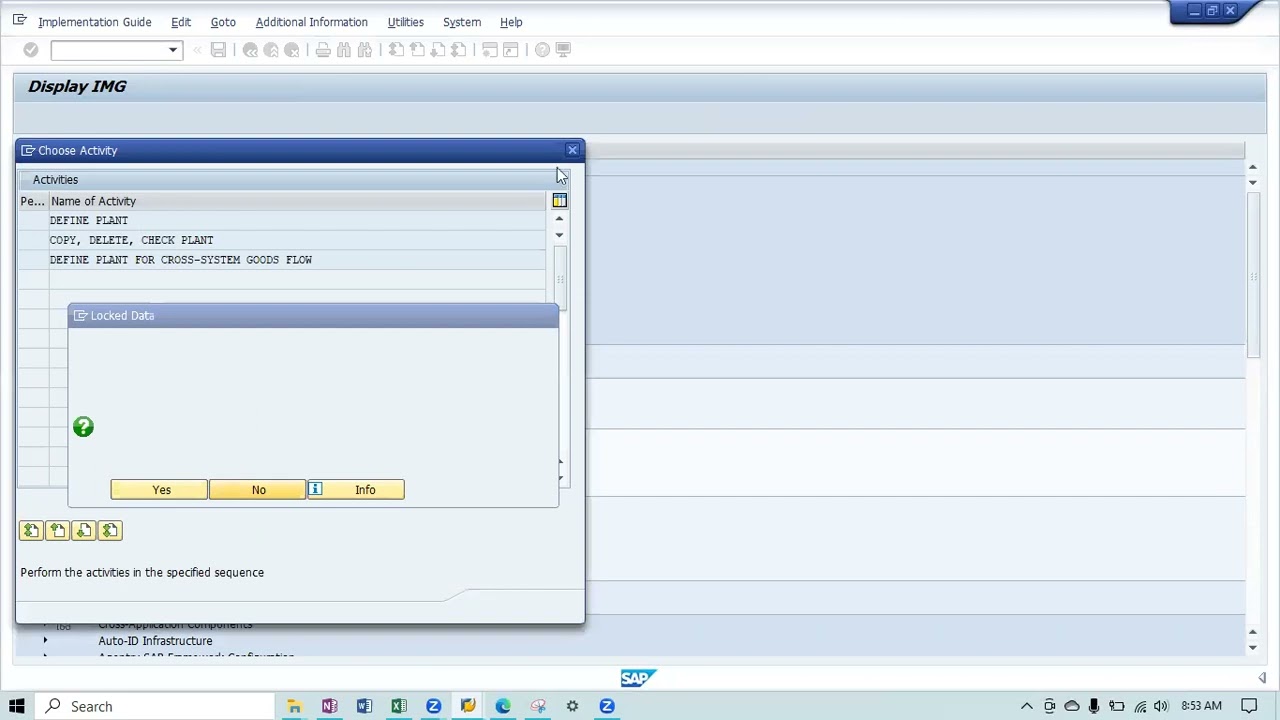Click the Name of Activity column header

click(x=297, y=201)
